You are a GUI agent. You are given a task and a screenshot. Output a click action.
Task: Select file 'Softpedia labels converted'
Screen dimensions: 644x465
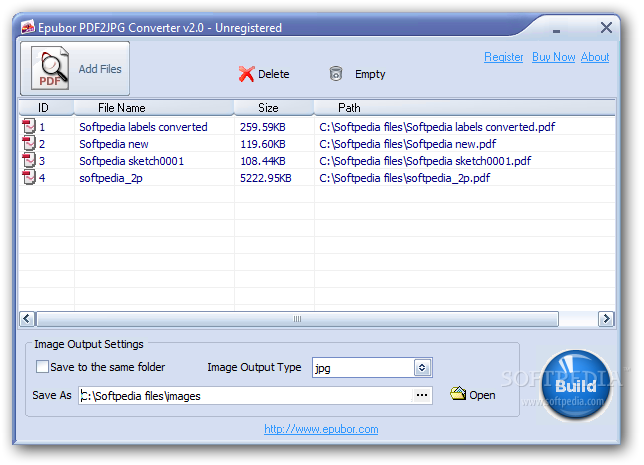tap(143, 127)
